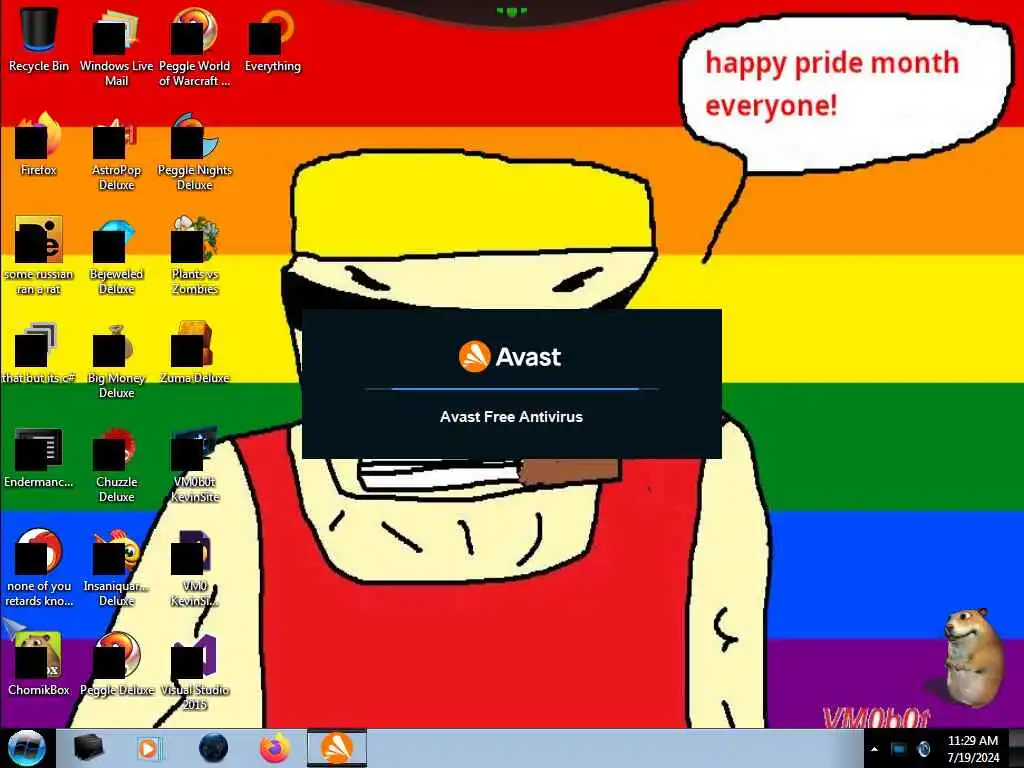1024x768 pixels.
Task: Select the 'that but its c#' desktop icon
Action: point(39,351)
